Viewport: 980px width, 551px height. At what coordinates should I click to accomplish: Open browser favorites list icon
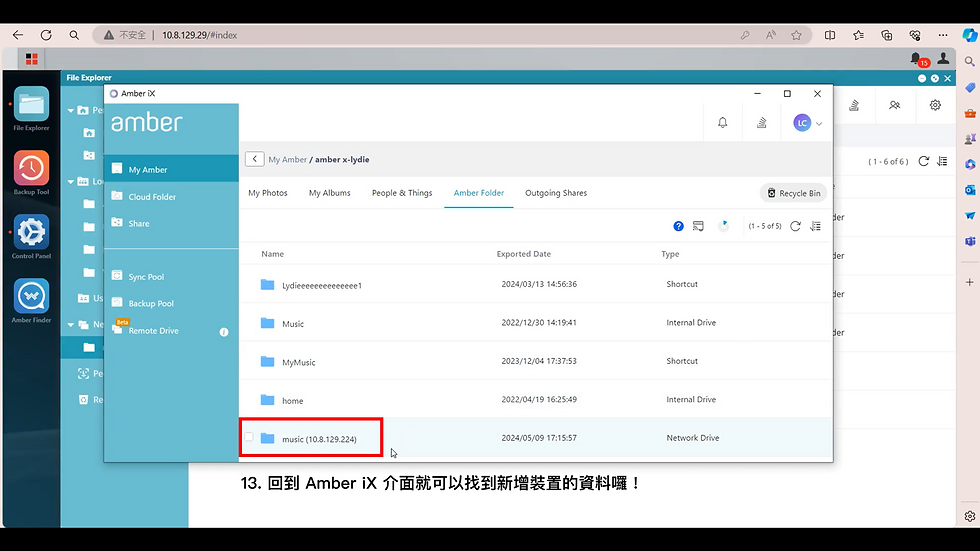coord(859,35)
